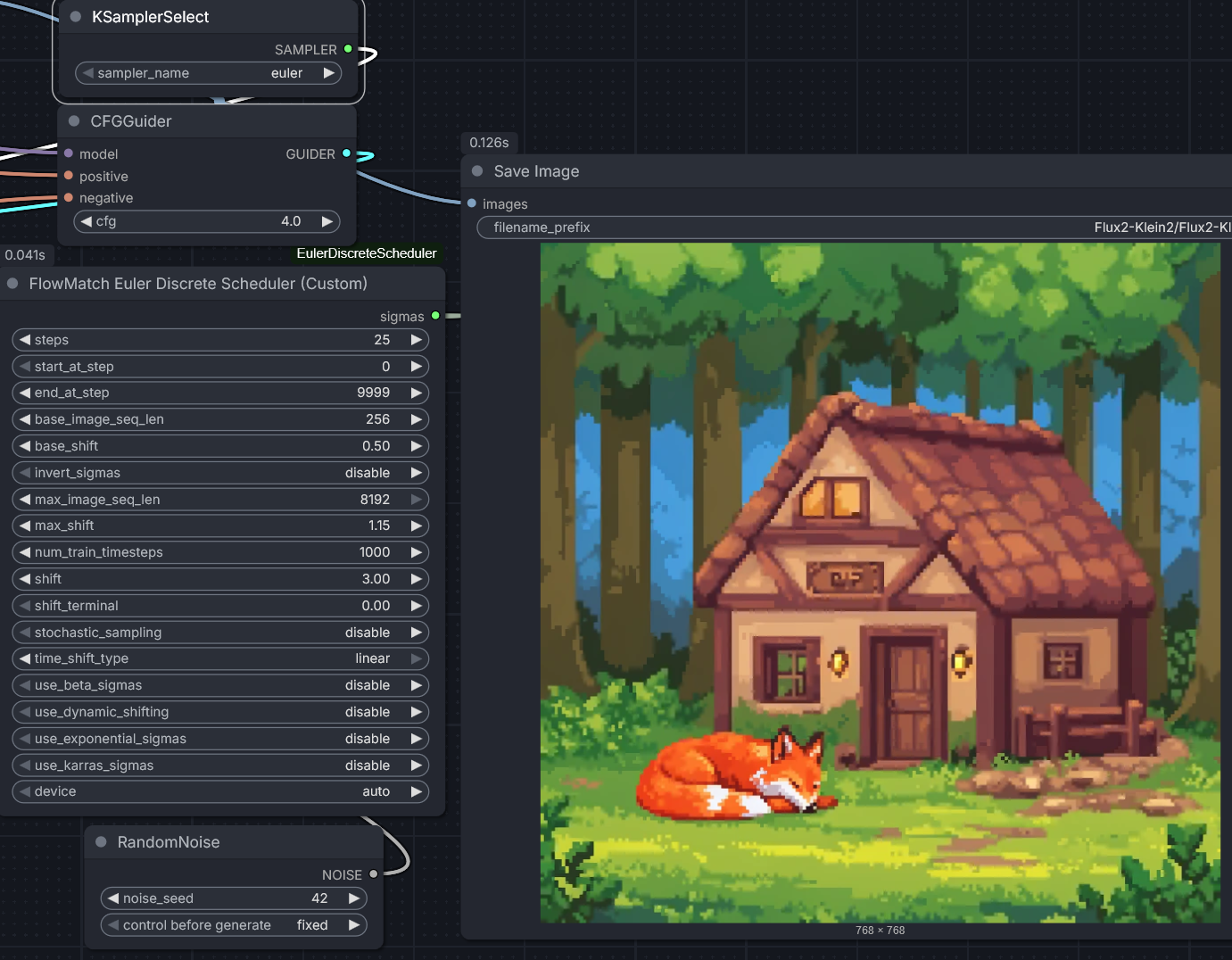Open the device dropdown showing auto
The height and width of the screenshot is (960, 1232).
[220, 791]
